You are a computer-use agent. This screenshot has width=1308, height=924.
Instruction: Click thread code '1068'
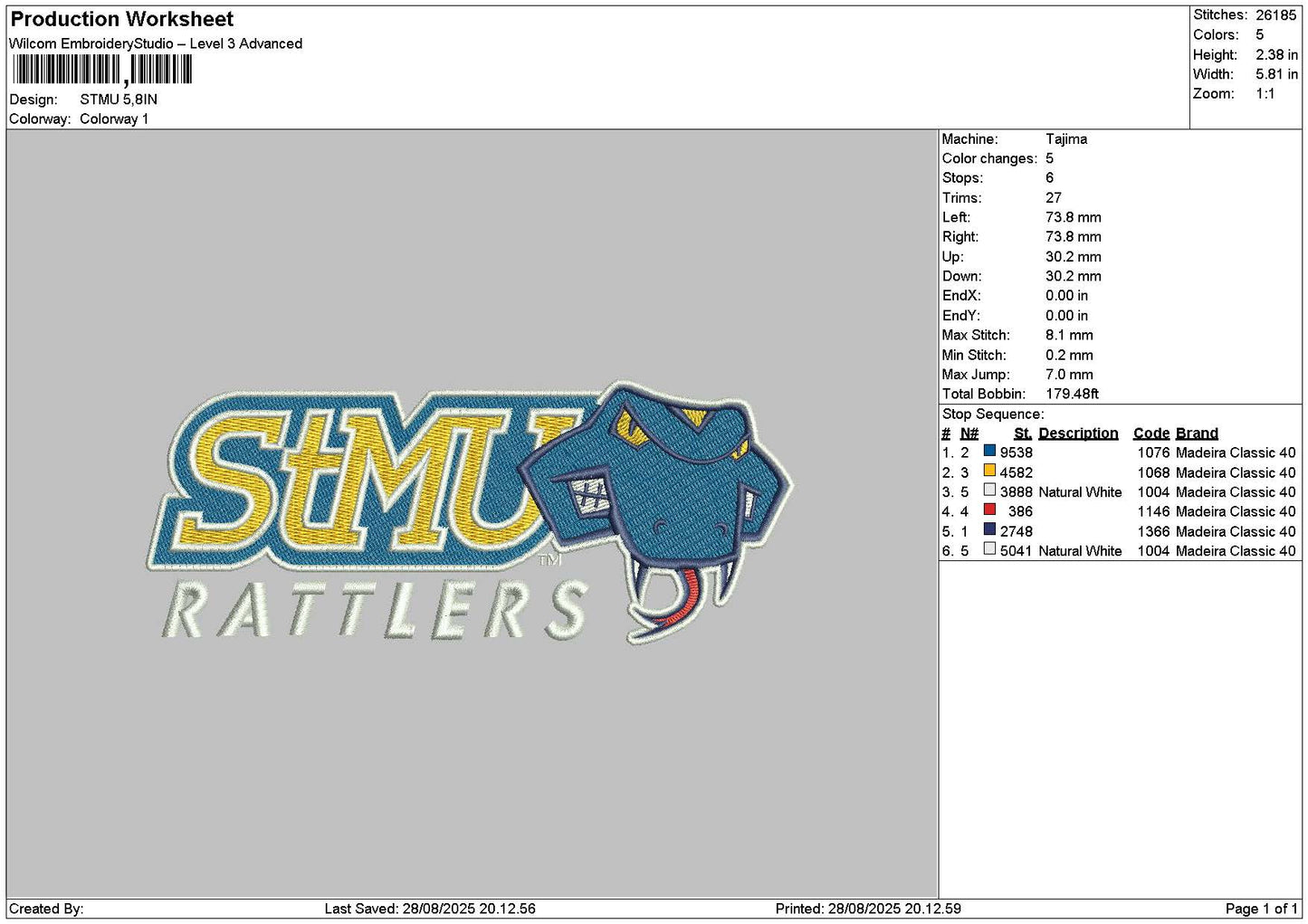pyautogui.click(x=1154, y=473)
